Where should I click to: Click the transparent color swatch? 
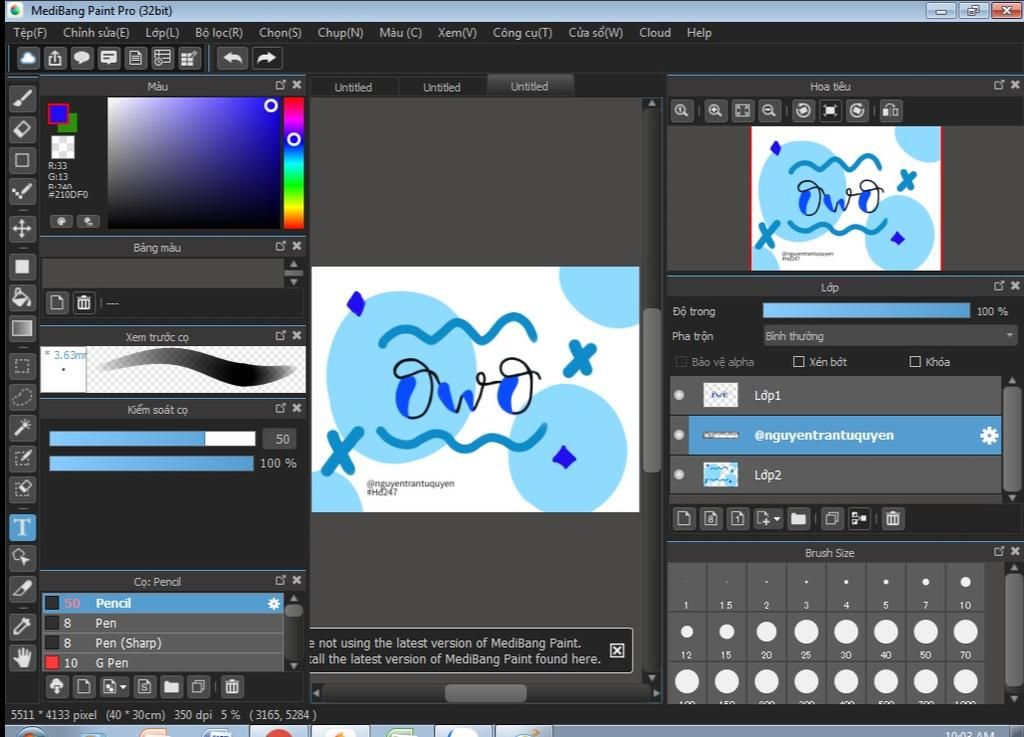(63, 147)
